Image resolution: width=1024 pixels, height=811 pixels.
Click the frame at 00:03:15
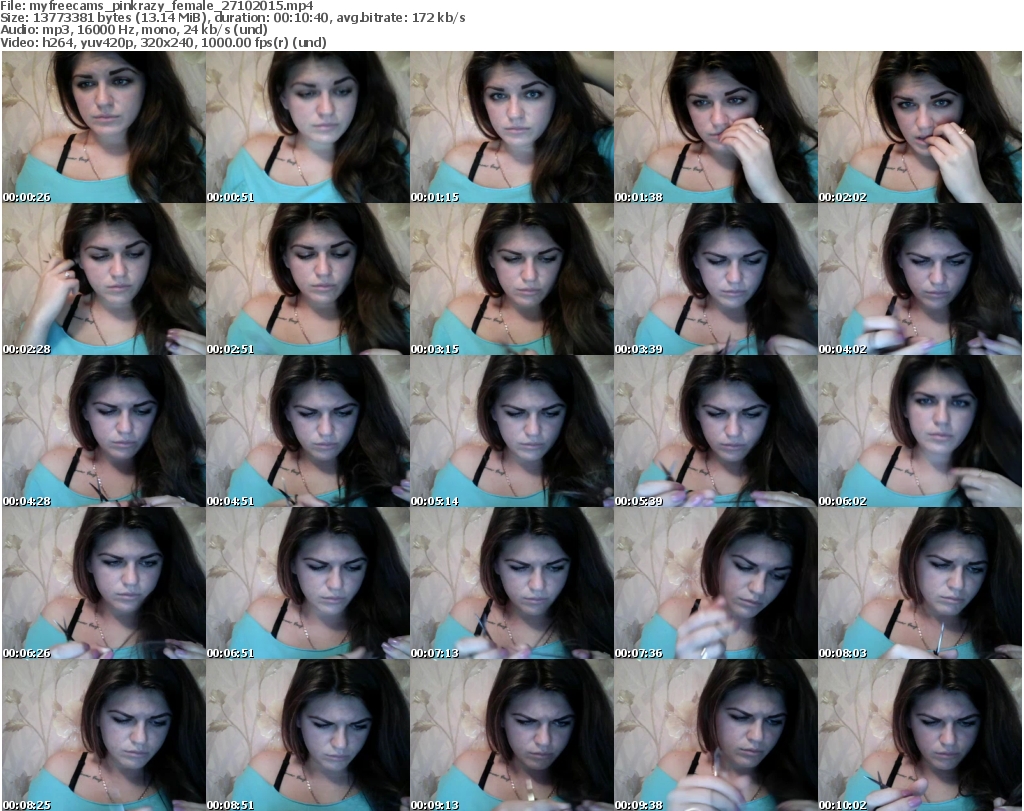click(512, 279)
